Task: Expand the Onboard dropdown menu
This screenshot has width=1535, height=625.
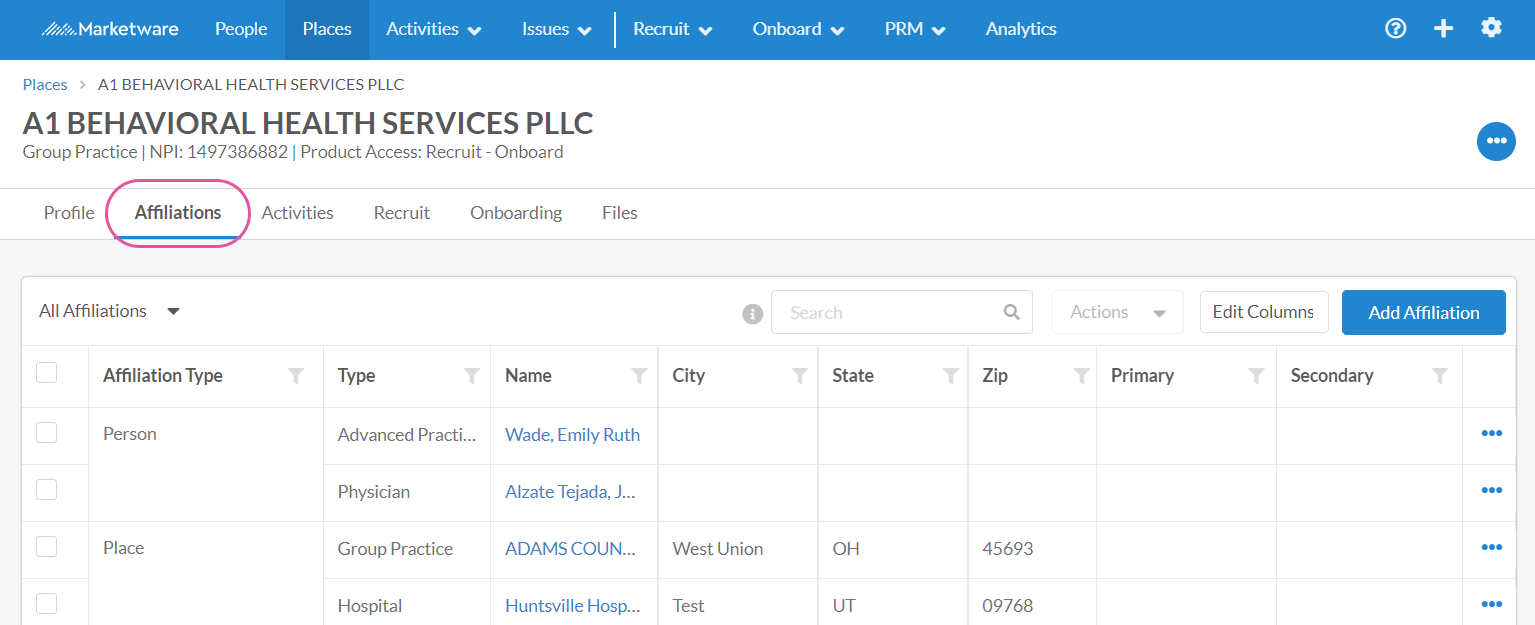Action: tap(799, 29)
